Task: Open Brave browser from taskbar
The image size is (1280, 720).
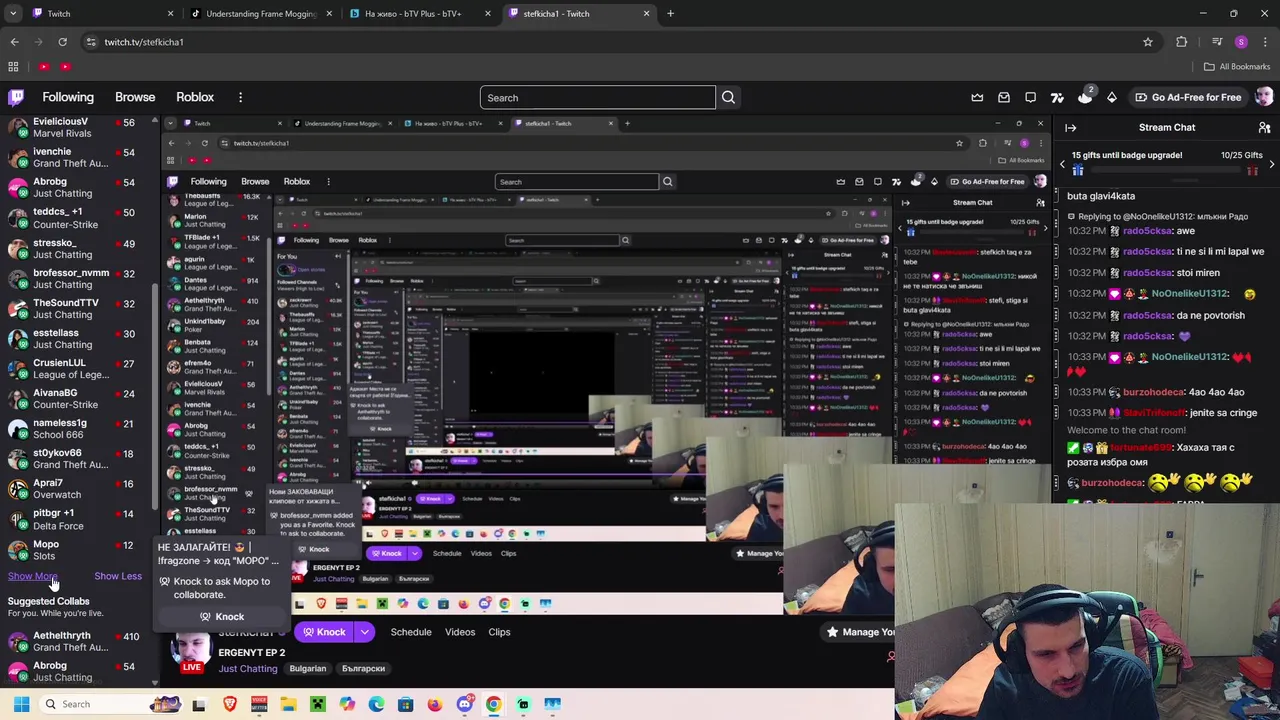Action: click(230, 704)
